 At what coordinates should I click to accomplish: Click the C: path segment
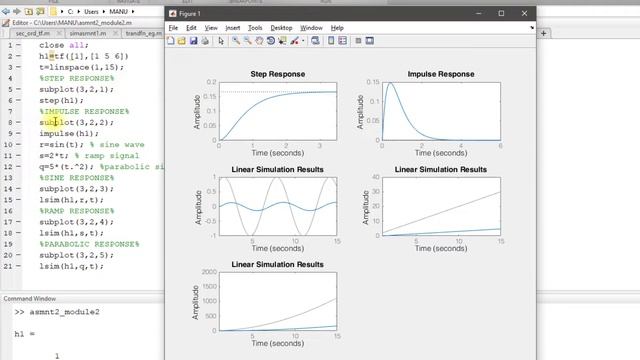tap(70, 11)
